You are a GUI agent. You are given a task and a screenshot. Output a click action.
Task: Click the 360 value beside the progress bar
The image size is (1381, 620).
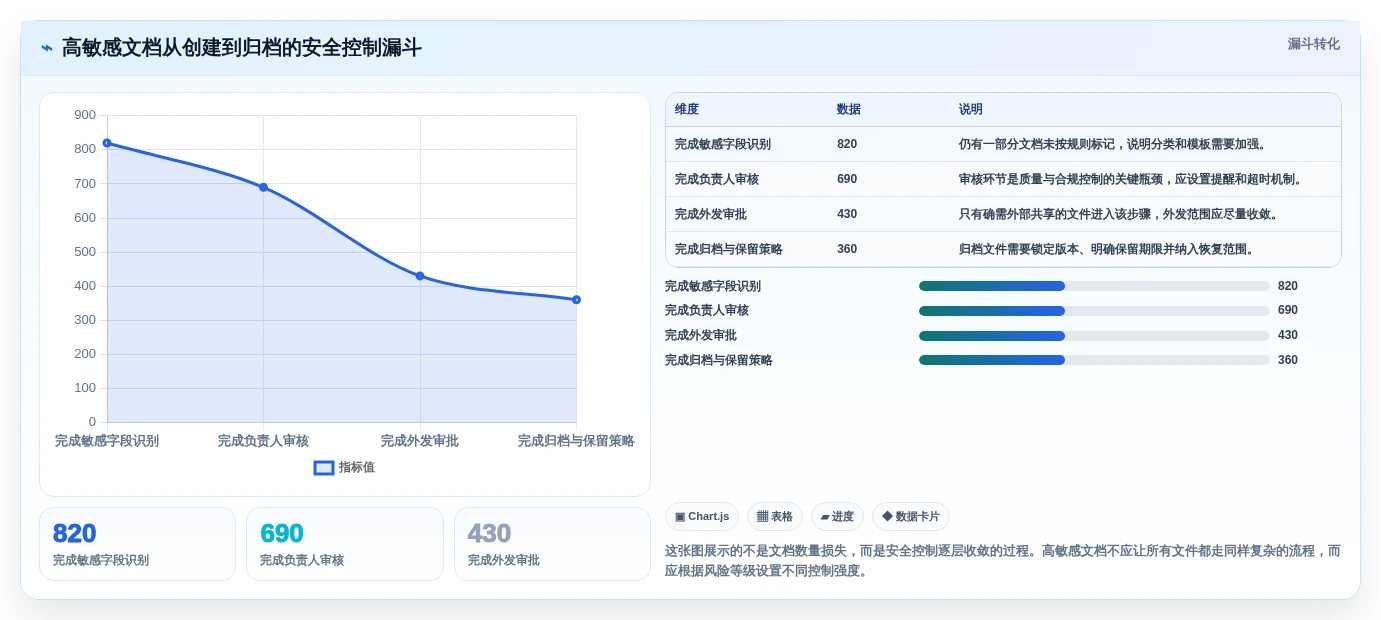(1288, 360)
